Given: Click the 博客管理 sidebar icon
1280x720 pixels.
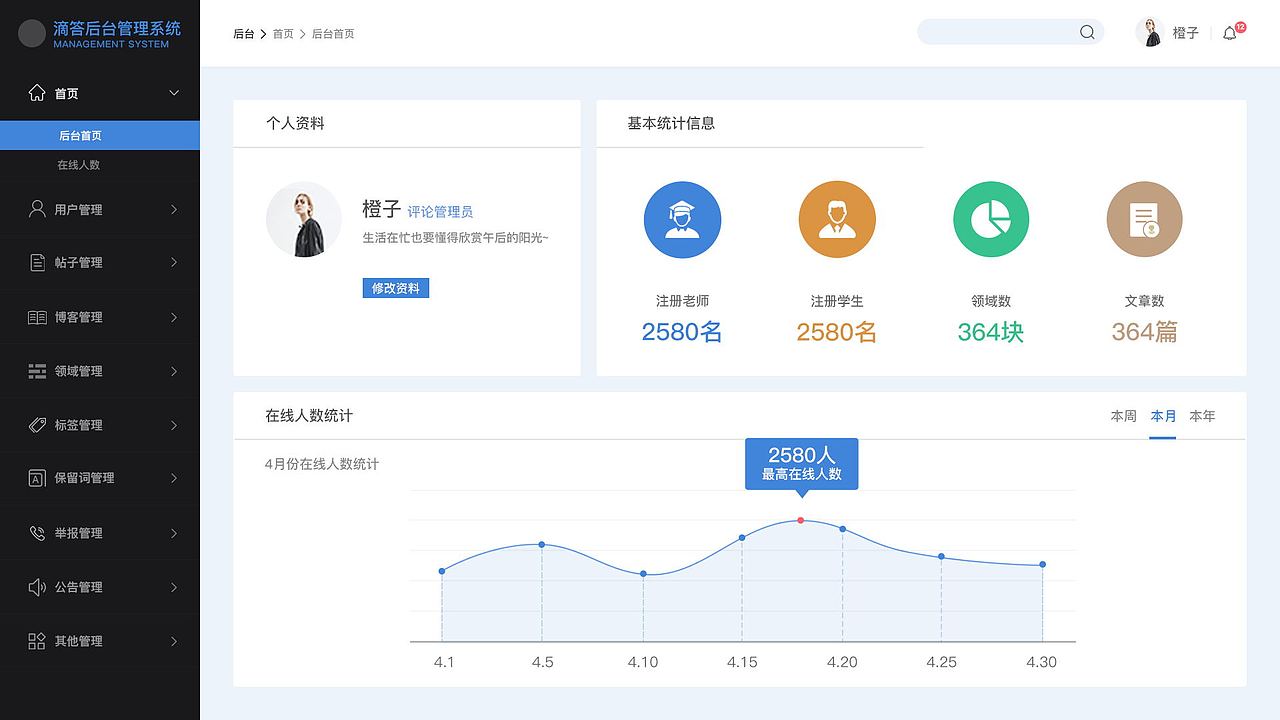Looking at the screenshot, I should click(x=36, y=317).
